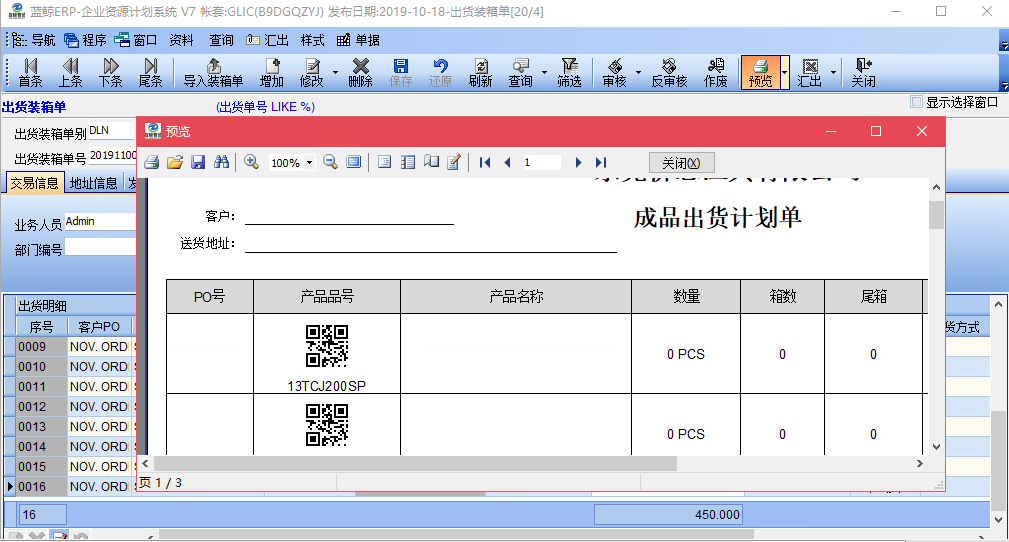Open the 查询 menu in menu bar
1009x542 pixels.
pos(221,40)
